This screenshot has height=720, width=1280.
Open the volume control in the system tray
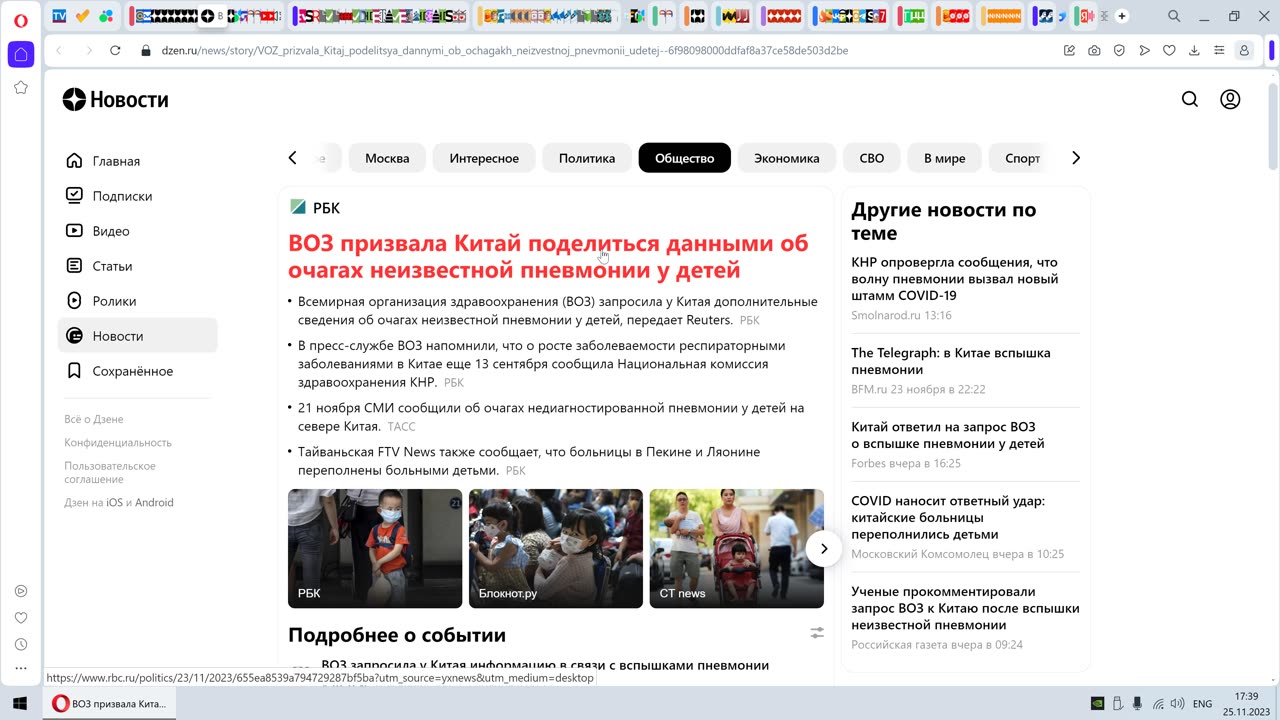(1177, 703)
